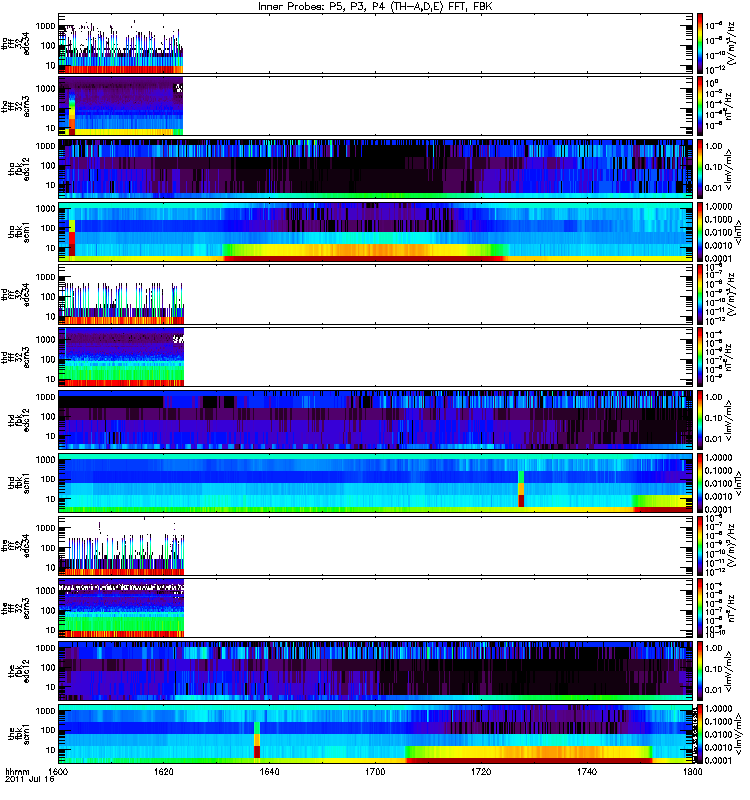This screenshot has height=800, width=750.
Task: Select the the fbk scm1 spectrogram panel
Action: pyautogui.click(x=376, y=734)
